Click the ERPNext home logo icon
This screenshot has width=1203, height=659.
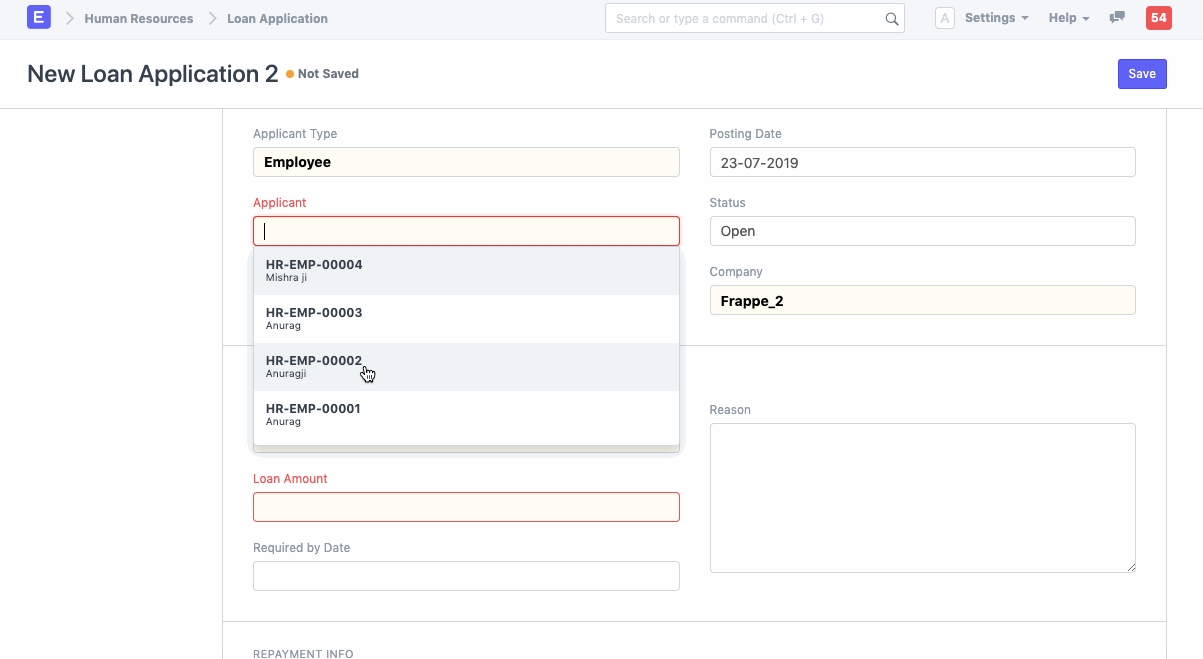coord(39,18)
